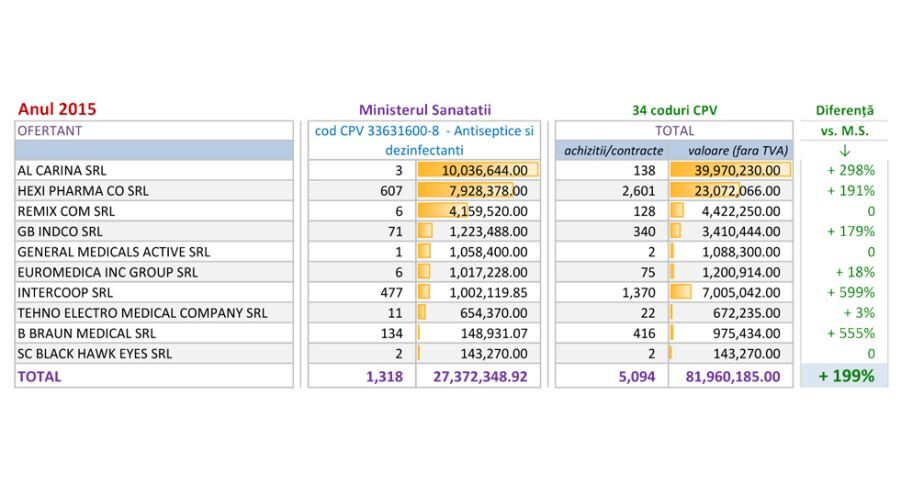Click the value 7,005,042.00
This screenshot has width=900, height=486.
tap(741, 293)
